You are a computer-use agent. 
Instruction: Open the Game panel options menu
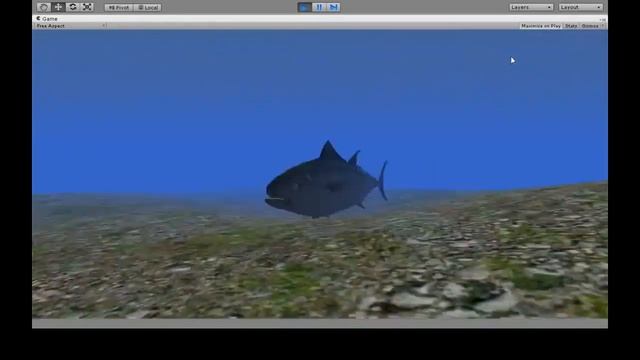(602, 19)
